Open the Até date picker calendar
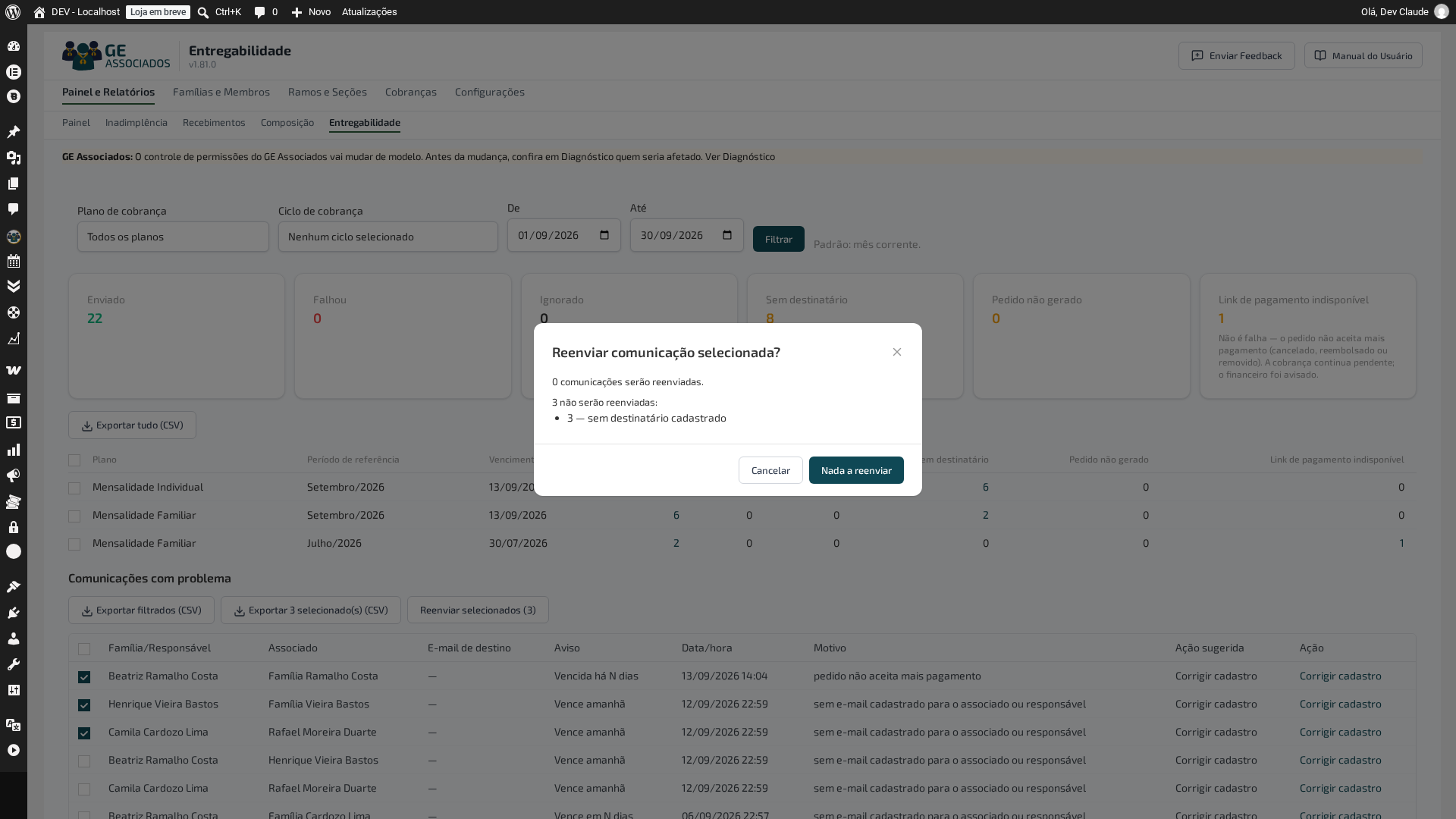The height and width of the screenshot is (819, 1456). (x=727, y=235)
